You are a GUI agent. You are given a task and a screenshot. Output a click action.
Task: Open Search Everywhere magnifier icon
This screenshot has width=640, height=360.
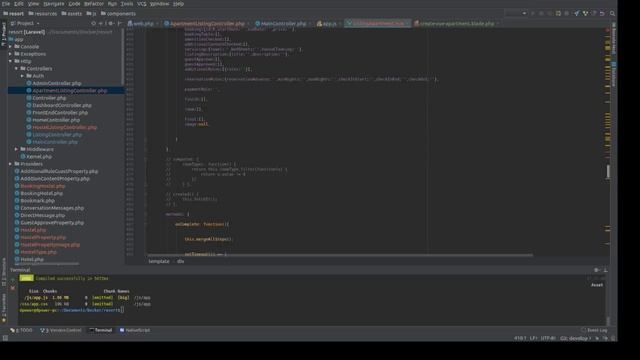(x=612, y=13)
